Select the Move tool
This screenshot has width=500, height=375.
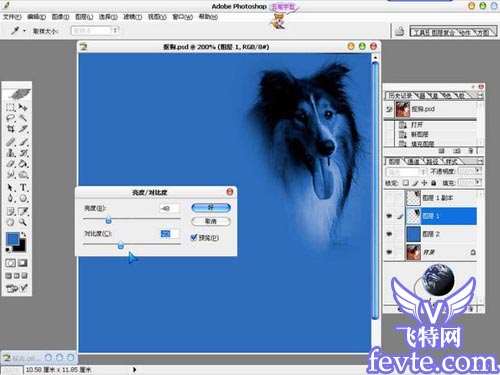pos(23,107)
